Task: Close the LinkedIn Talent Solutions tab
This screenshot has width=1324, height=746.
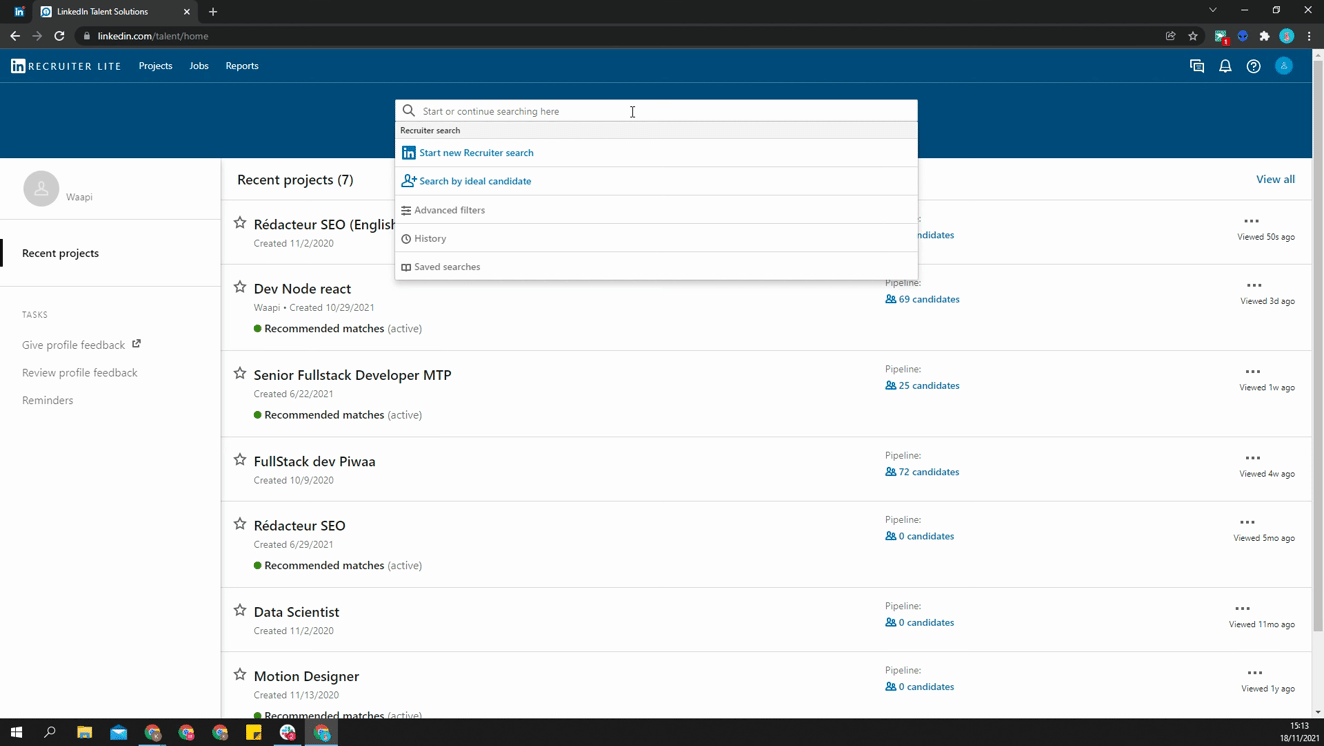Action: (x=187, y=12)
